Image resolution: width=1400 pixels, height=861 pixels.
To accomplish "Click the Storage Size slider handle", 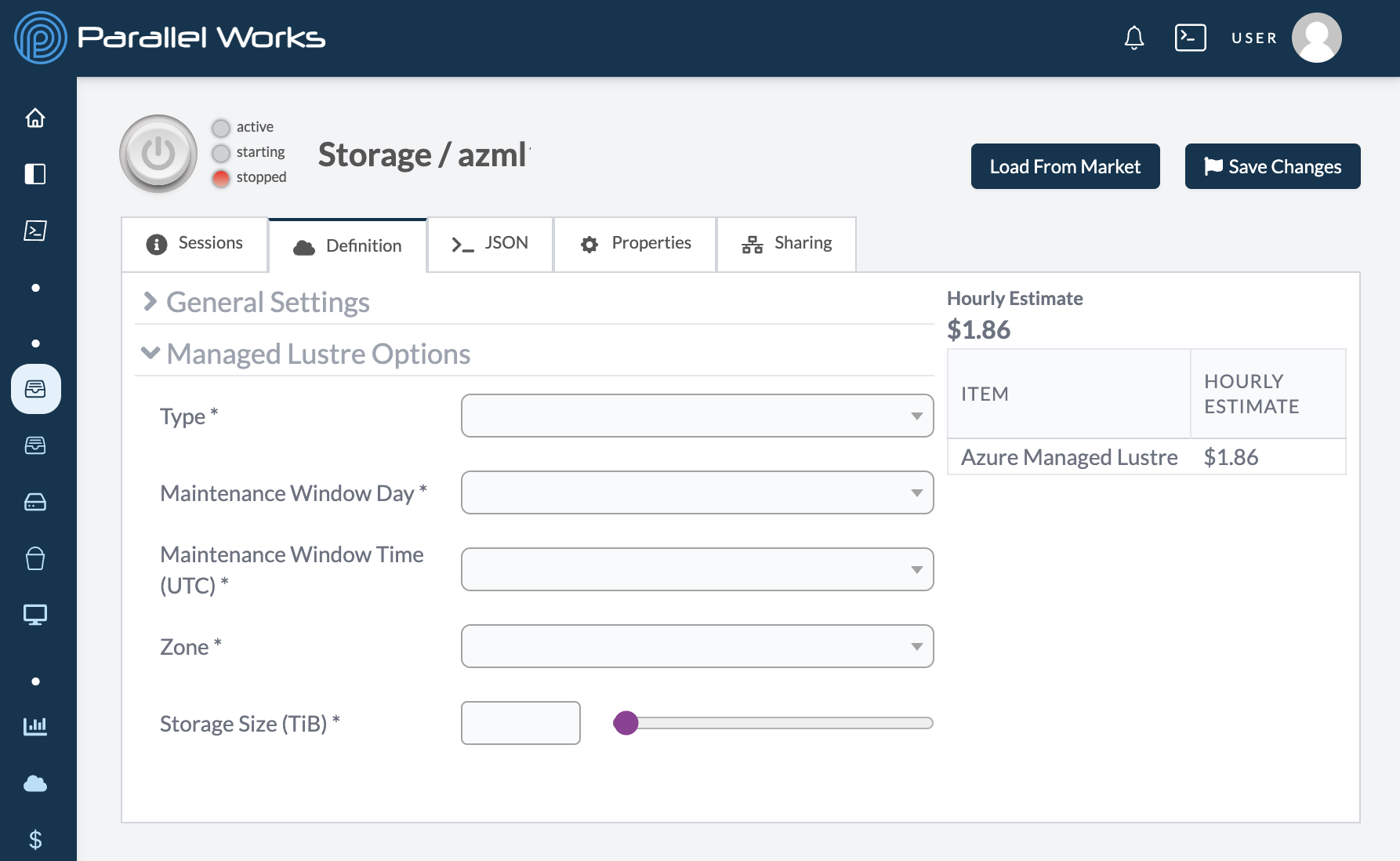I will click(626, 723).
